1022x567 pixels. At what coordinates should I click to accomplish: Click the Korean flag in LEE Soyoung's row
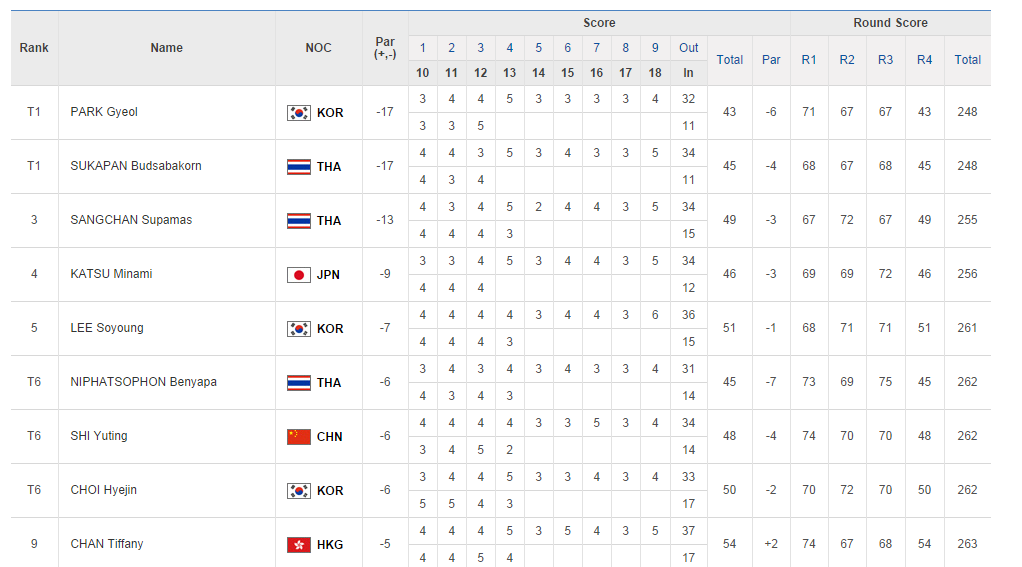tap(298, 329)
